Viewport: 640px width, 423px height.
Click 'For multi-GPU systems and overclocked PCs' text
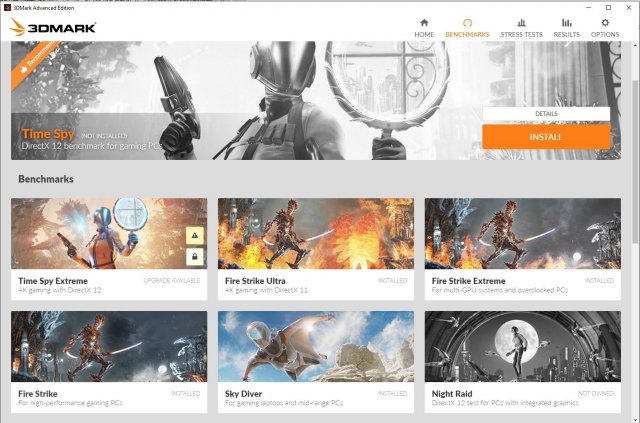click(x=500, y=290)
